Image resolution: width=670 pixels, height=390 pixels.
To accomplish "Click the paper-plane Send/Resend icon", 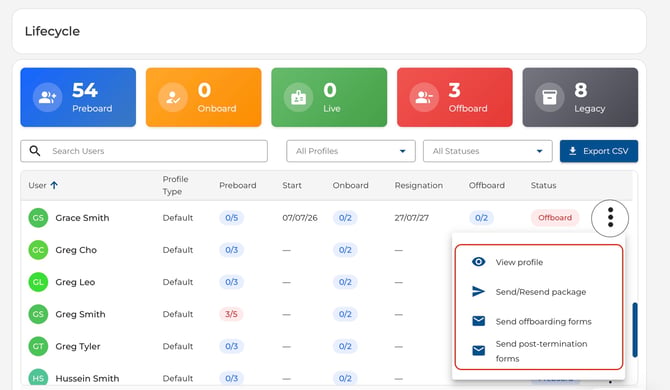I will [x=479, y=291].
